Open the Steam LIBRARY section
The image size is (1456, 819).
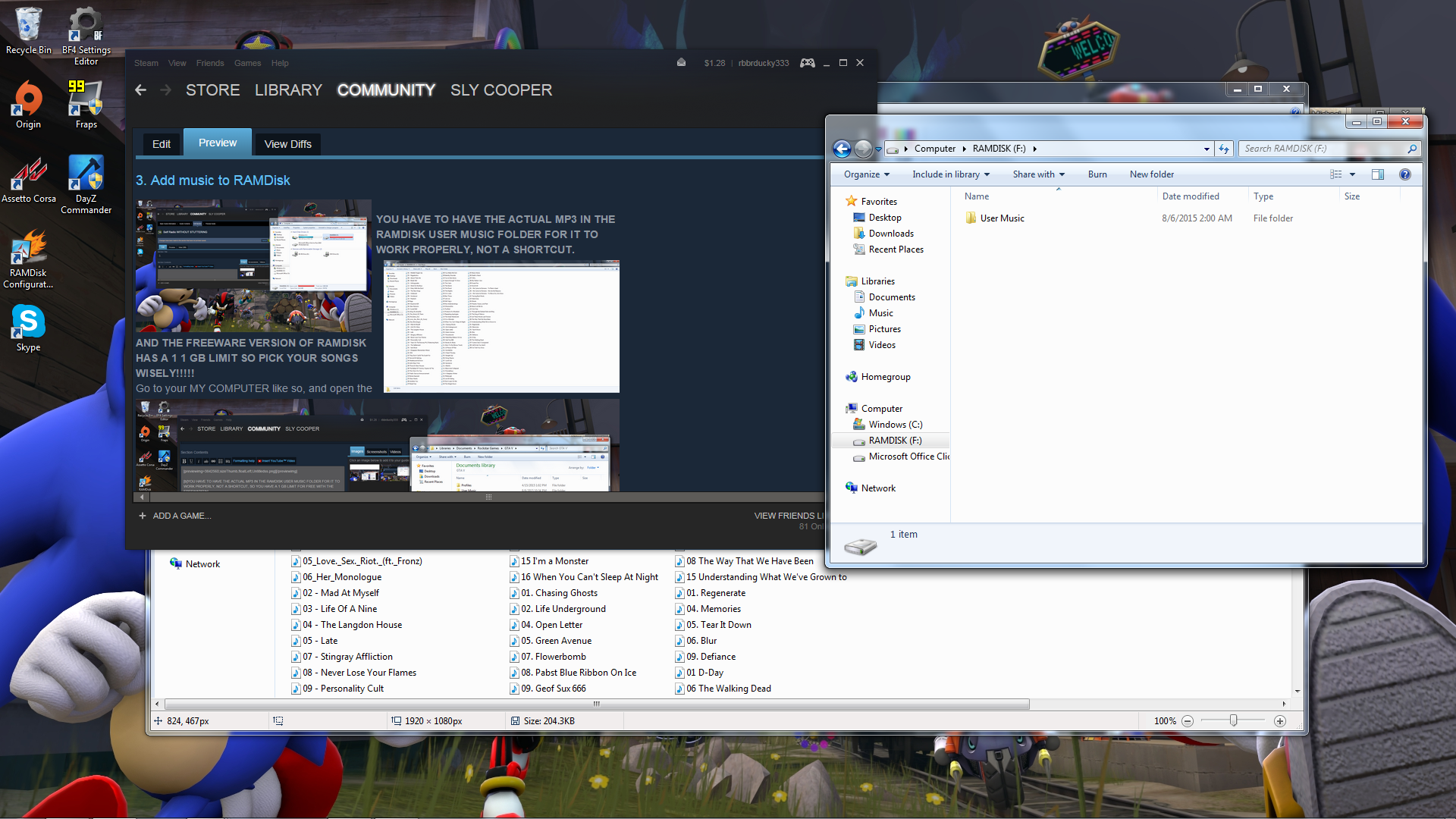[x=288, y=90]
